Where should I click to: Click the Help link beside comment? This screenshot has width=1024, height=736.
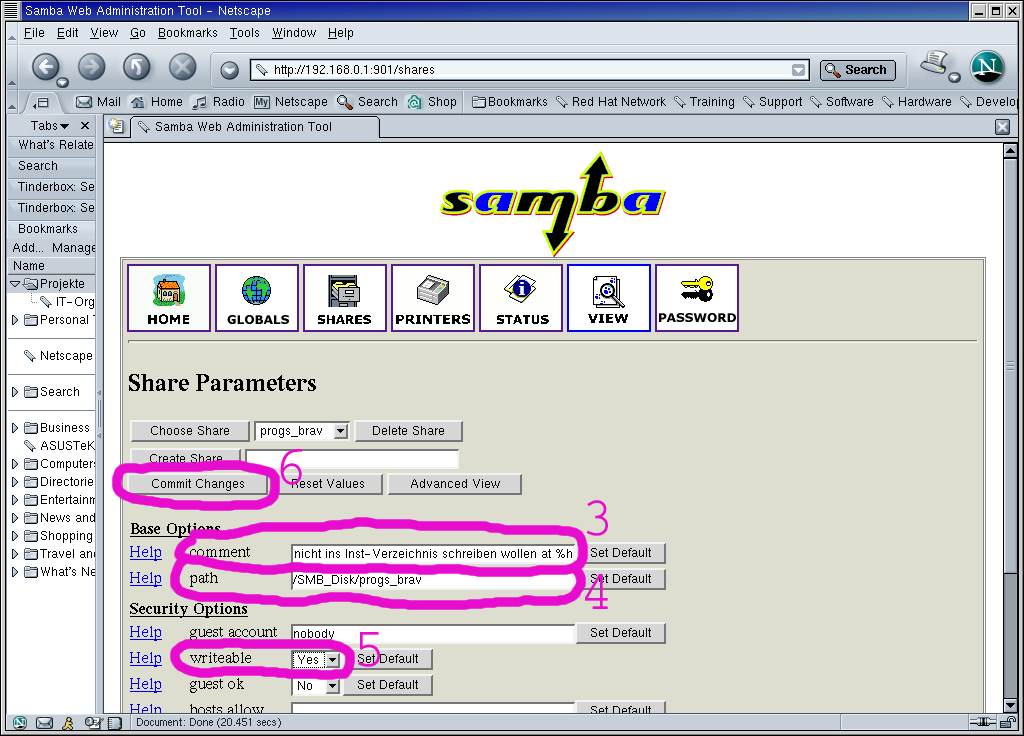pyautogui.click(x=145, y=552)
